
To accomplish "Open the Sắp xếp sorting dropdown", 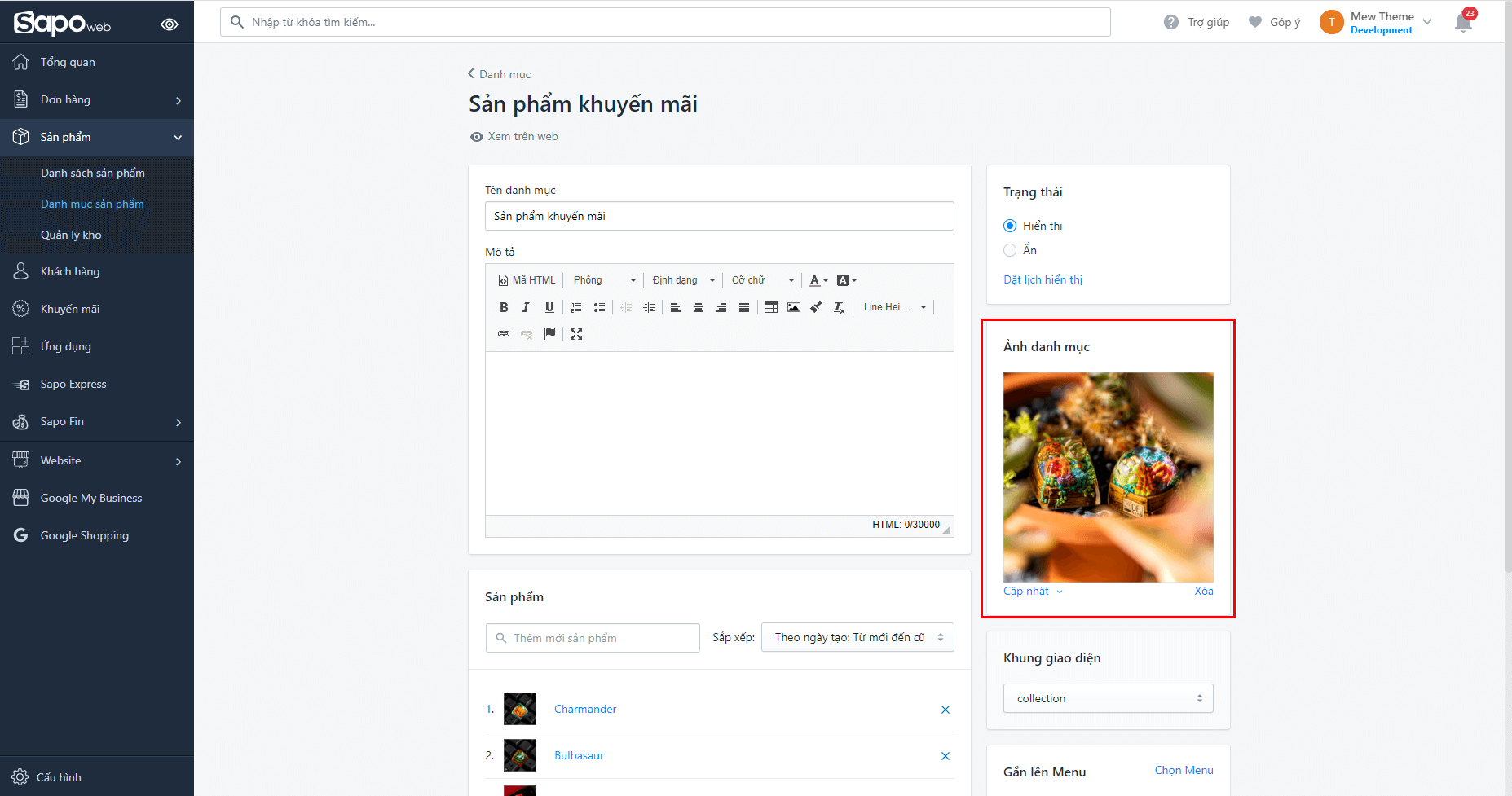I will coord(857,637).
